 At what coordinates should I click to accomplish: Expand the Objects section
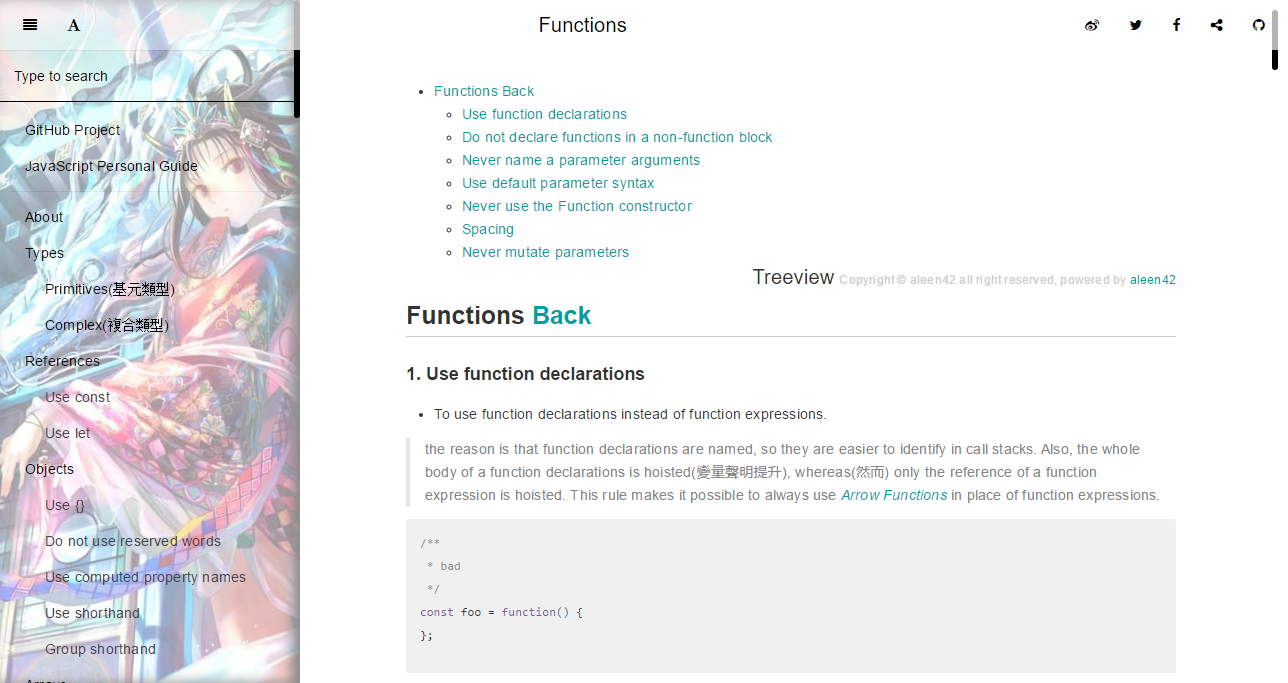(x=49, y=469)
